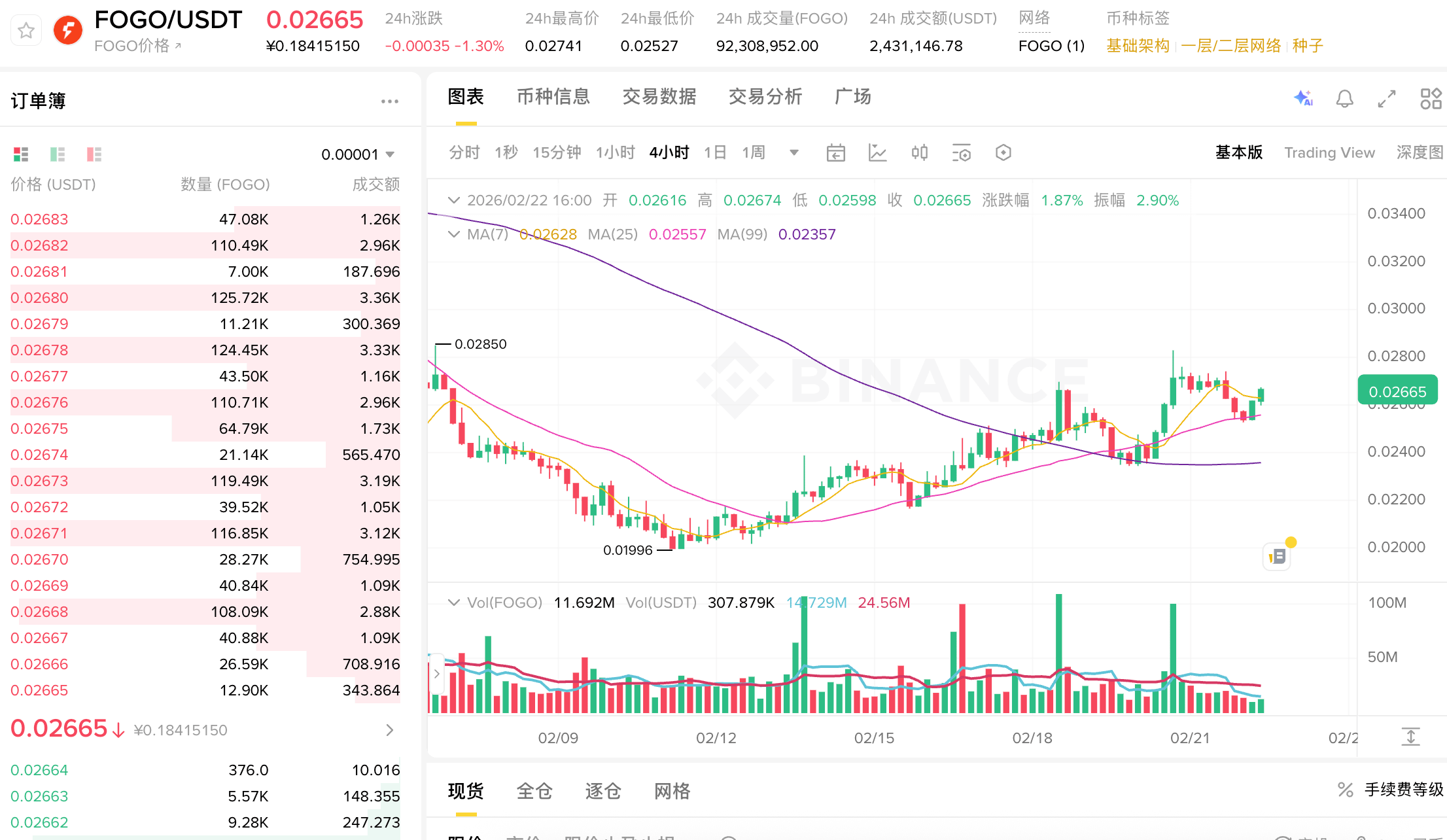Click the price alert bell icon

(x=1344, y=99)
